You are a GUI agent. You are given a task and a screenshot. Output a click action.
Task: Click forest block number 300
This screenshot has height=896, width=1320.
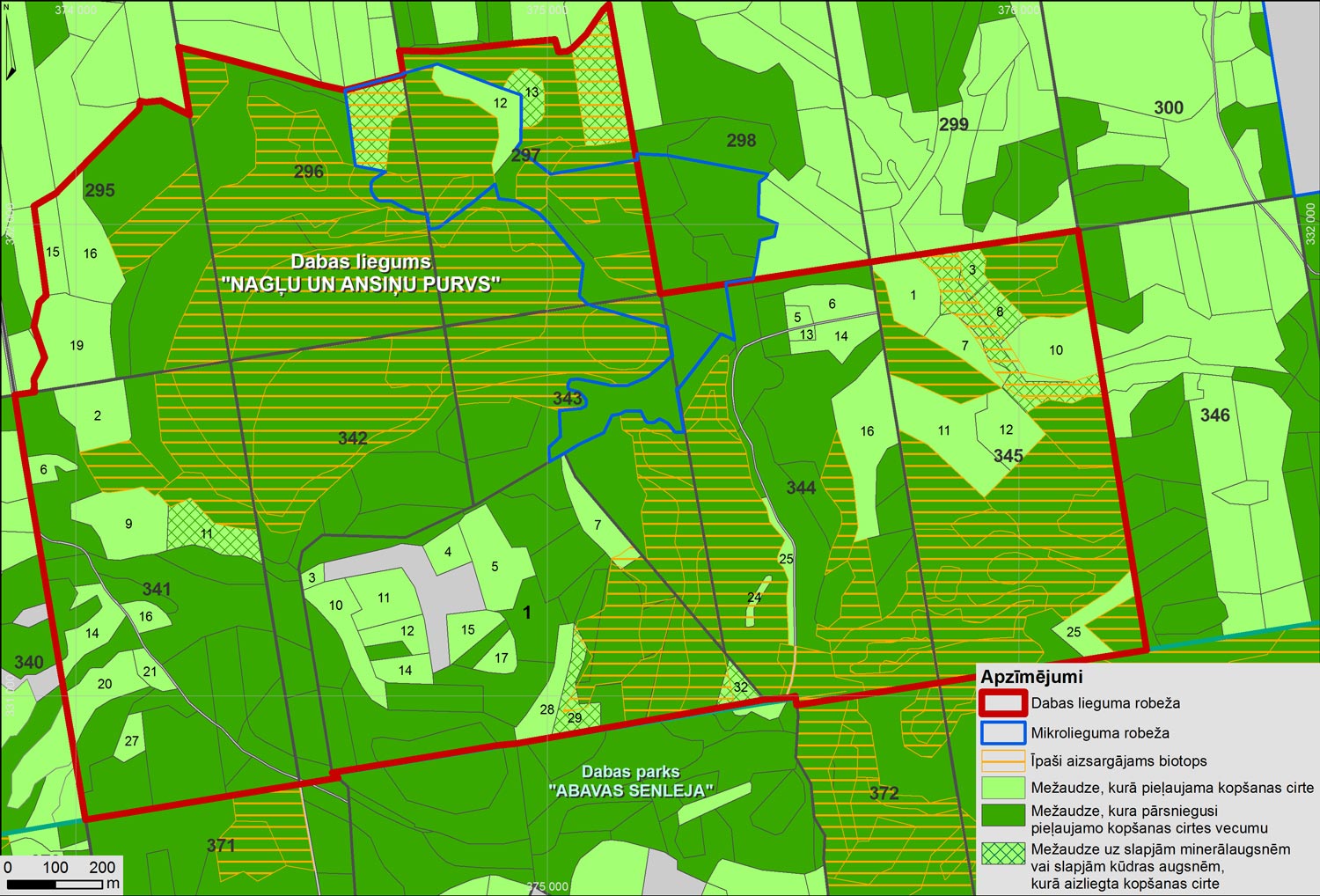(1168, 107)
